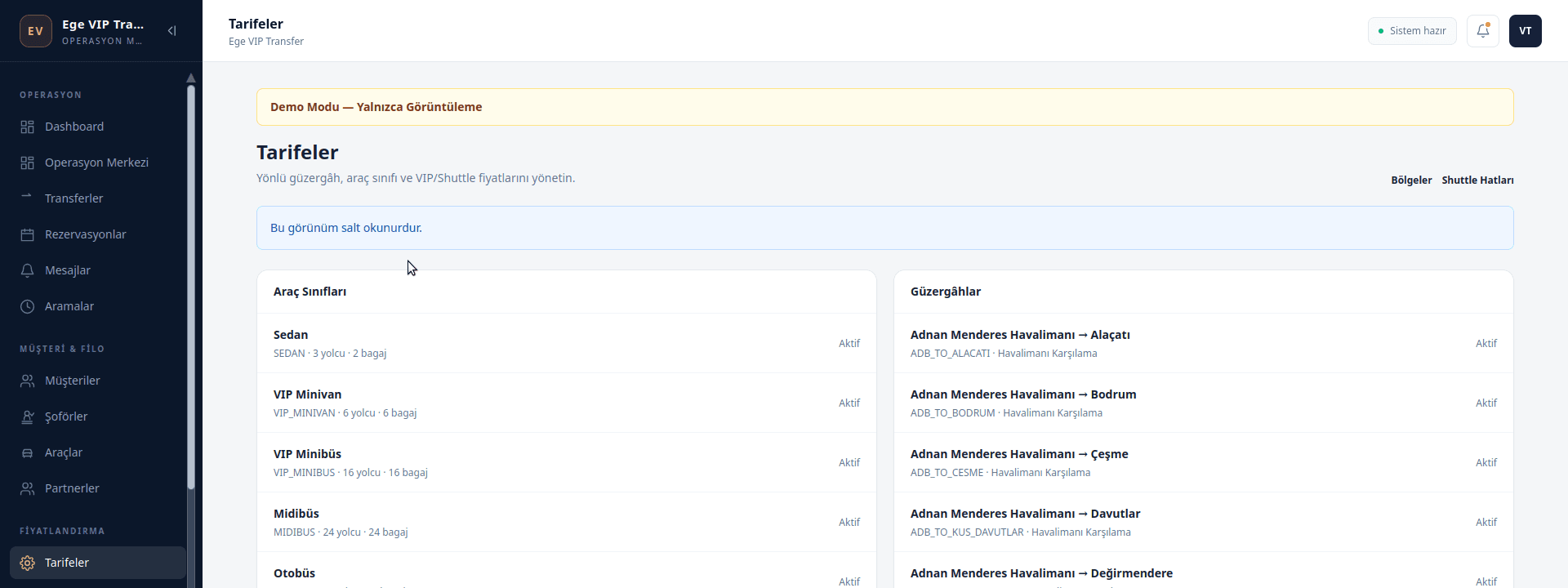Open the Bölgeler link

pos(1411,180)
